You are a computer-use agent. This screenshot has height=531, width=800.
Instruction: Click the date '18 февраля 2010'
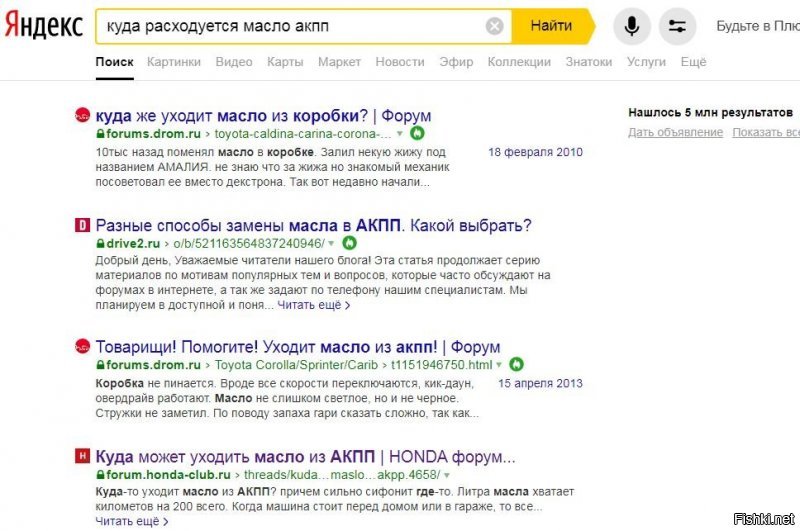point(535,152)
